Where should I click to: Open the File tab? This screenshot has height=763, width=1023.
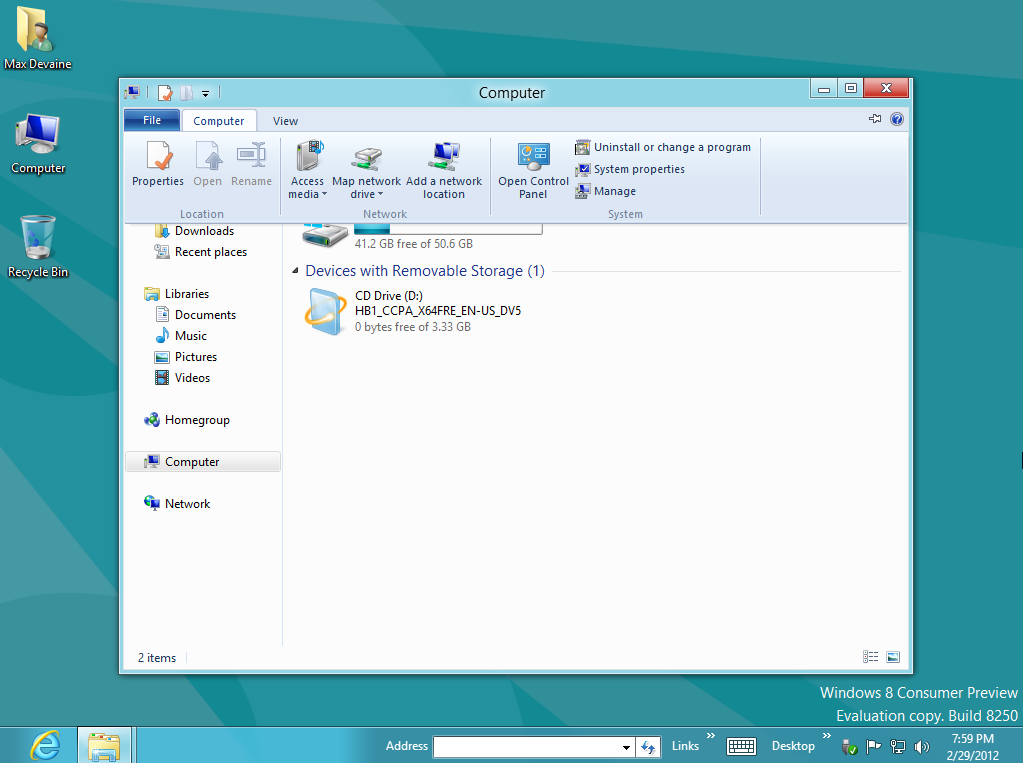pos(151,120)
